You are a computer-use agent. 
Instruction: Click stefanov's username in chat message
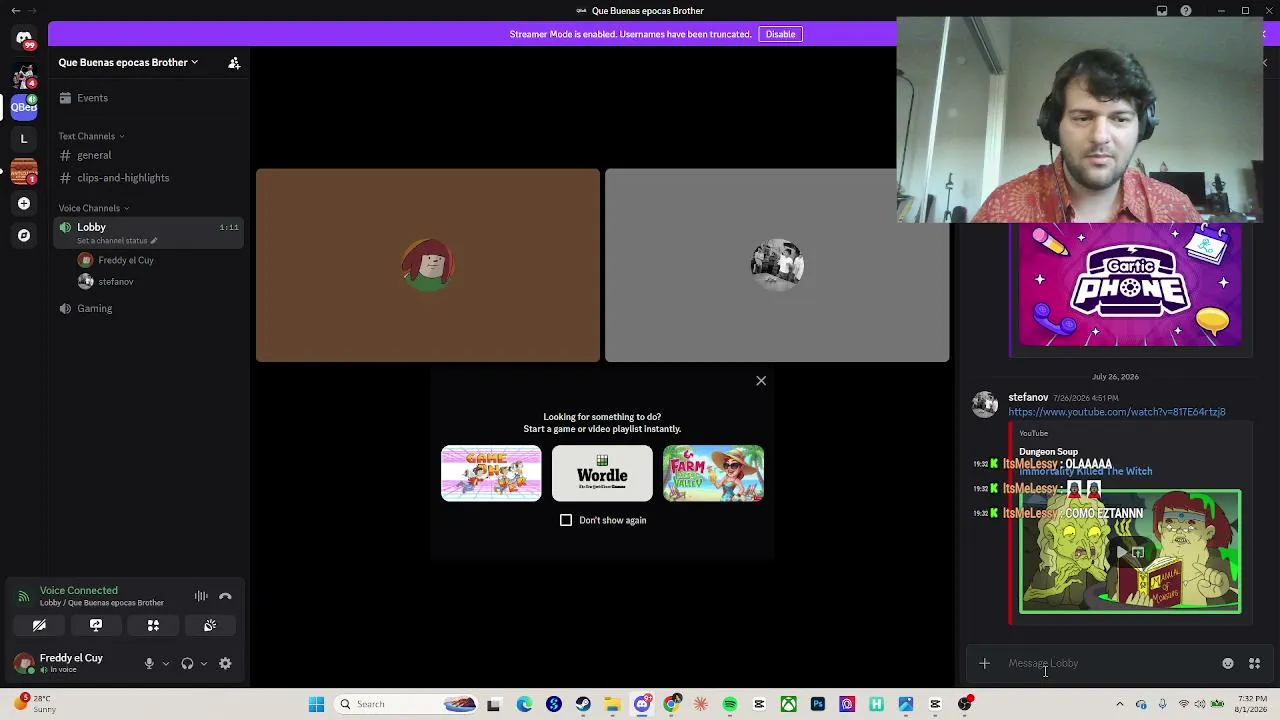pos(1028,398)
